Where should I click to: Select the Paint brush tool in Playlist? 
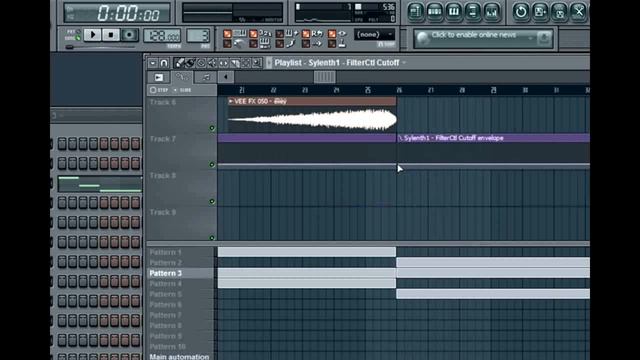(x=190, y=63)
